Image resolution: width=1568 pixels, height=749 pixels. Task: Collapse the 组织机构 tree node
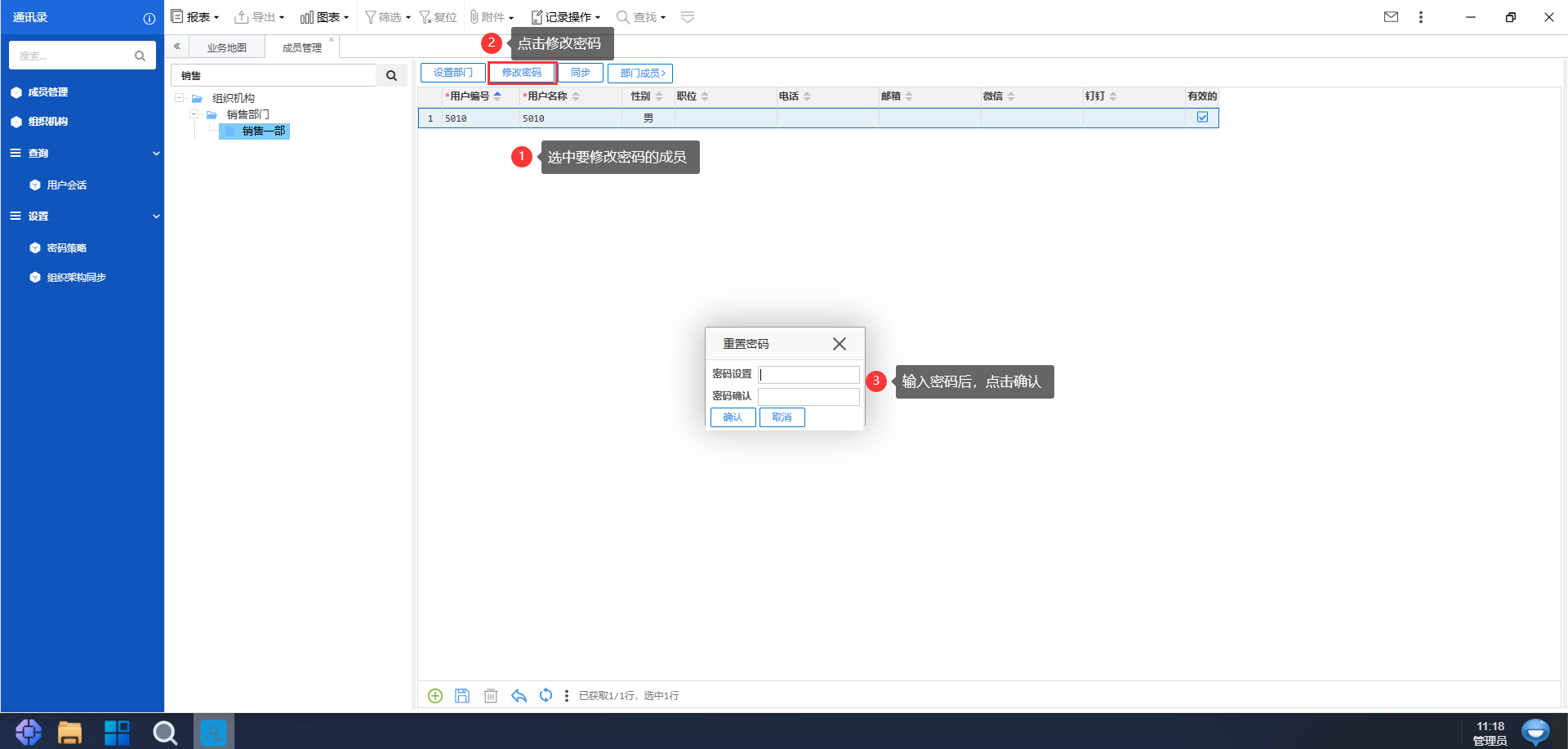(179, 98)
